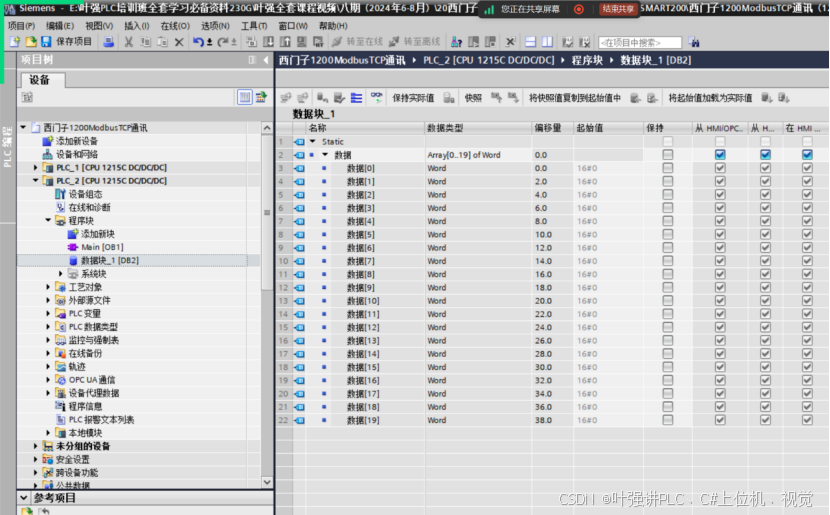Split editor space horizontally
Viewport: 830px width, 515px height.
click(x=530, y=42)
